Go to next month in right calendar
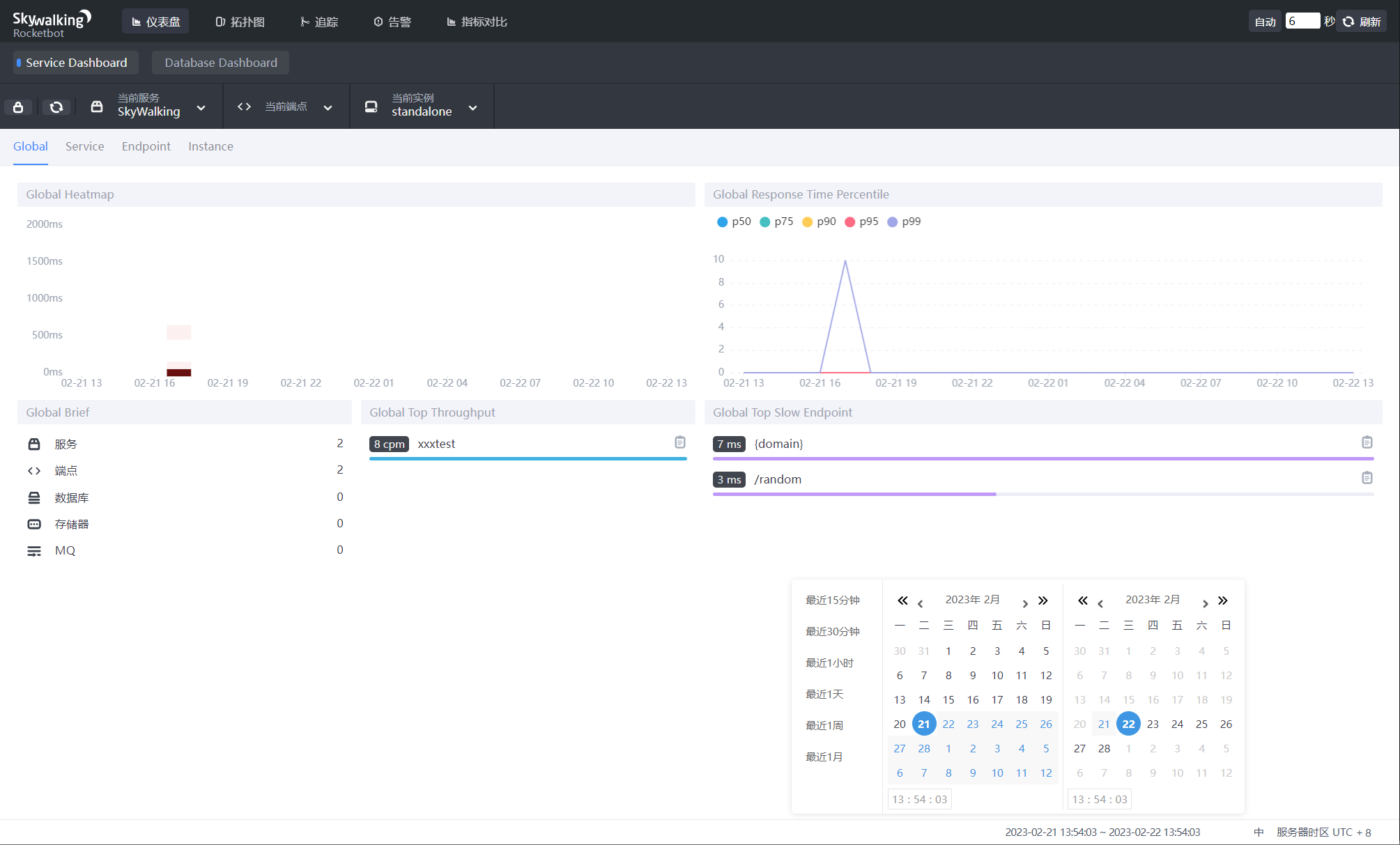Viewport: 1400px width, 845px height. (x=1205, y=603)
